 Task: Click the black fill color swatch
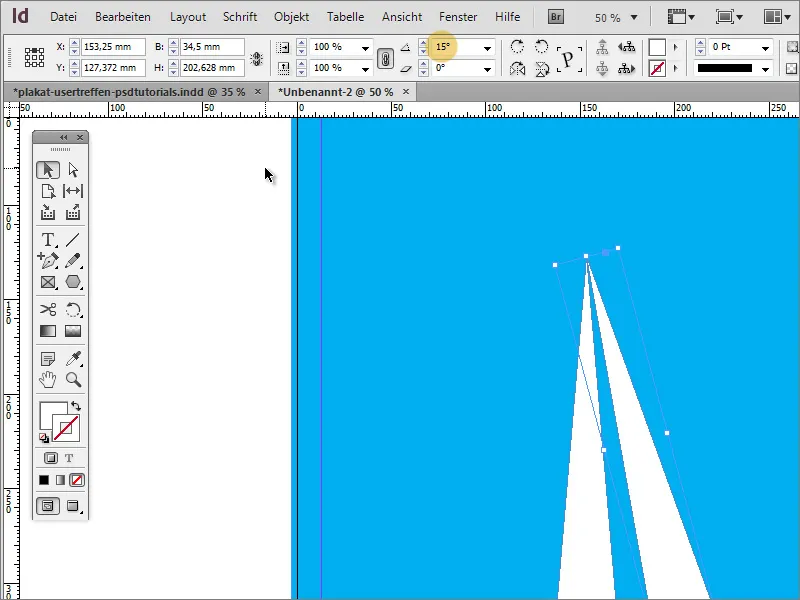43,481
